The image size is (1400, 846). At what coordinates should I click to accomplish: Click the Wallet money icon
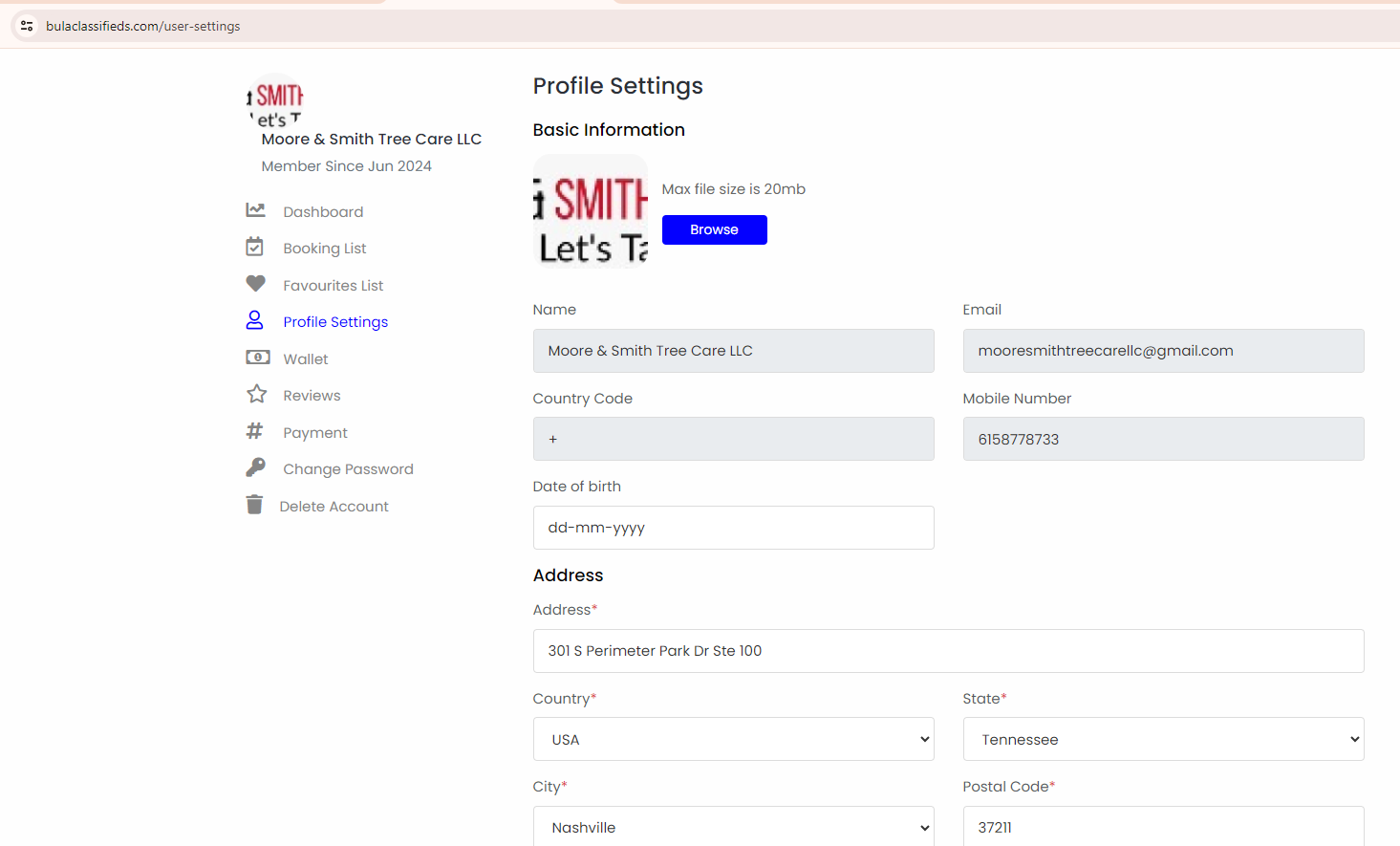(257, 358)
